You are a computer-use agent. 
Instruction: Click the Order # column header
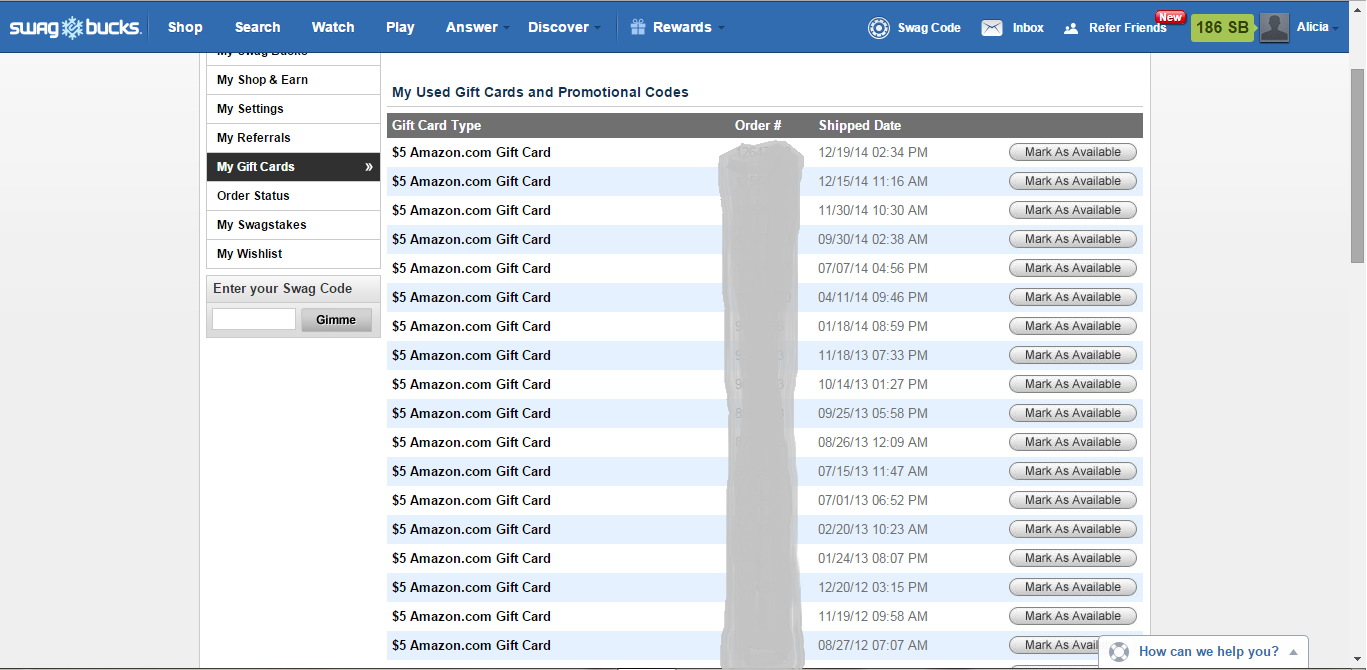click(758, 126)
